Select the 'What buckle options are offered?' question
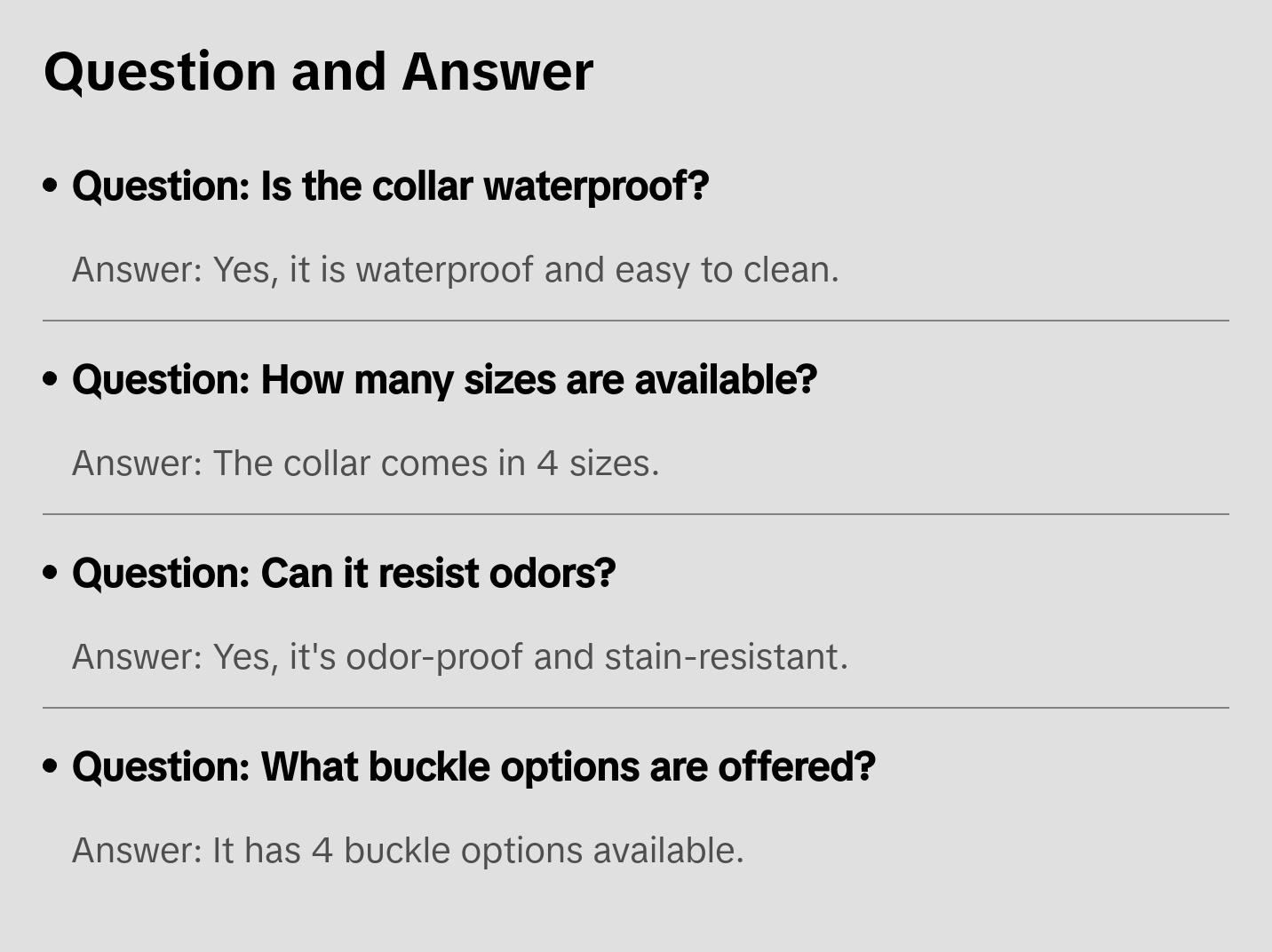The height and width of the screenshot is (952, 1272). coord(473,767)
